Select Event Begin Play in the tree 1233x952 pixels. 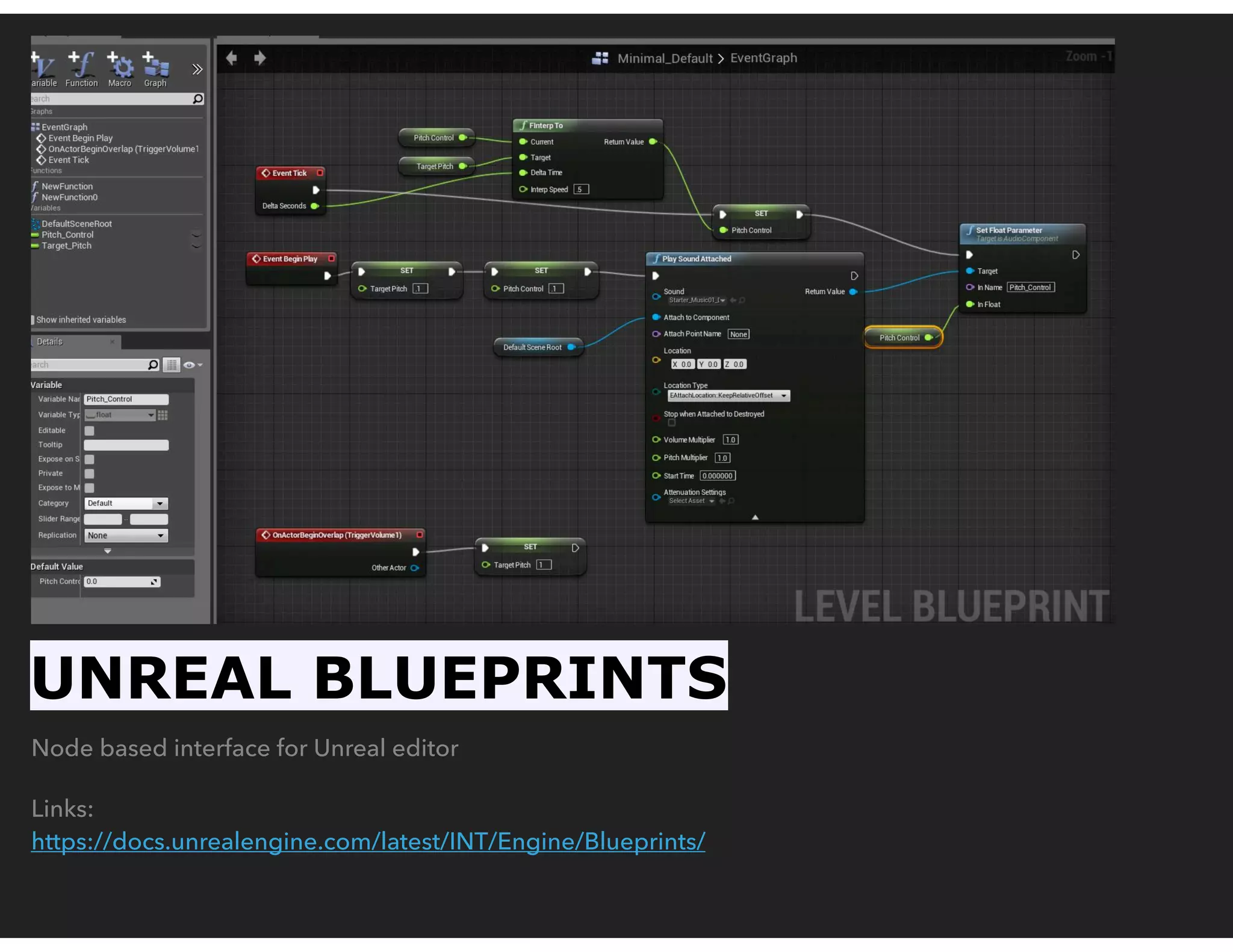(x=80, y=138)
